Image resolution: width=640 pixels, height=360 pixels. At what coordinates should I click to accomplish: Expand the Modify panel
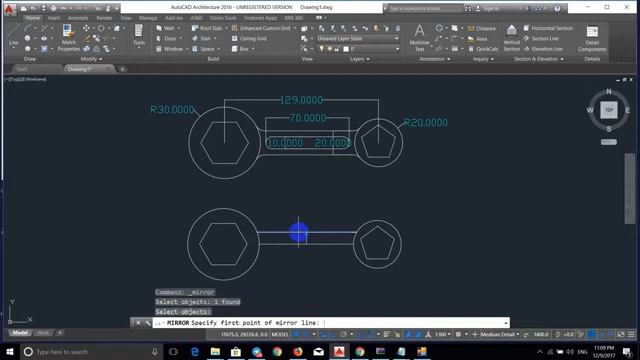(x=91, y=59)
